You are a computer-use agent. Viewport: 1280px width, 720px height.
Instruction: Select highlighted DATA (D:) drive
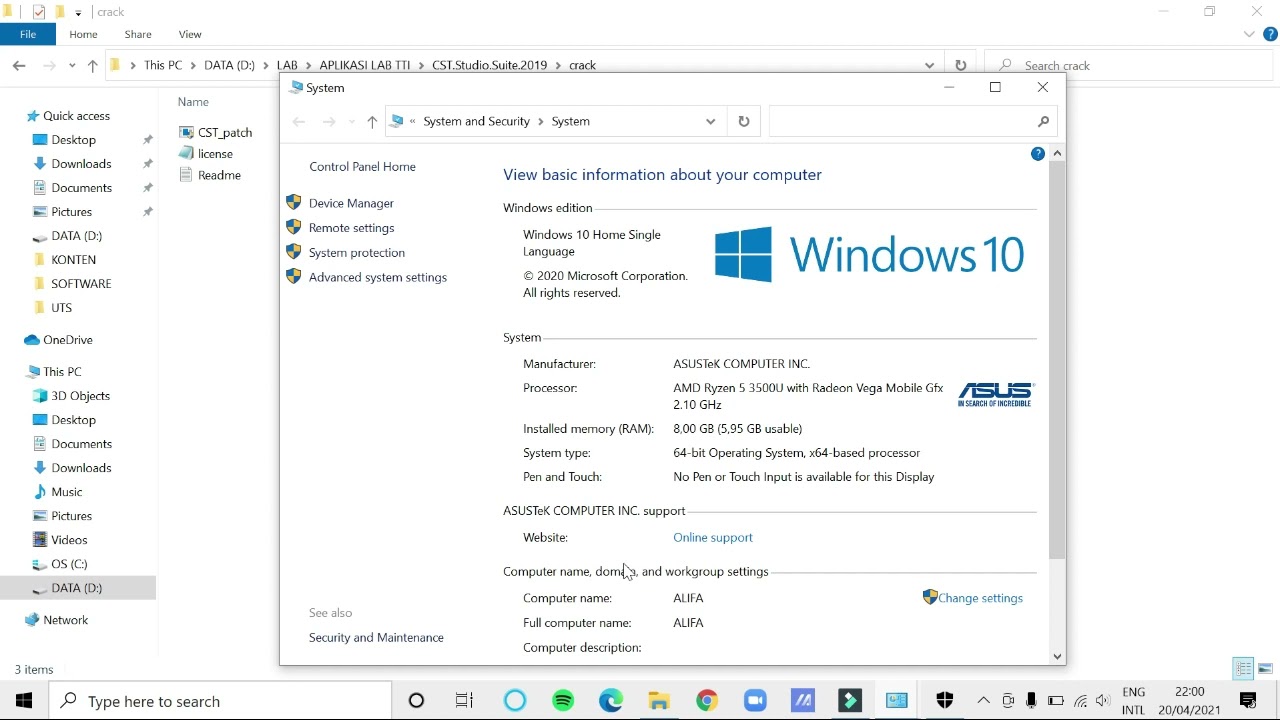(x=77, y=588)
